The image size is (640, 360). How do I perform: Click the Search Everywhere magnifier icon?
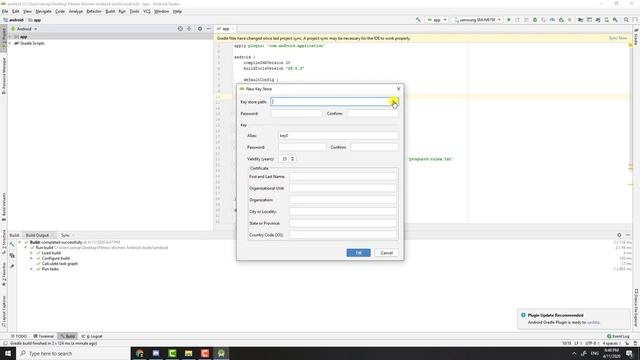pyautogui.click(x=626, y=20)
